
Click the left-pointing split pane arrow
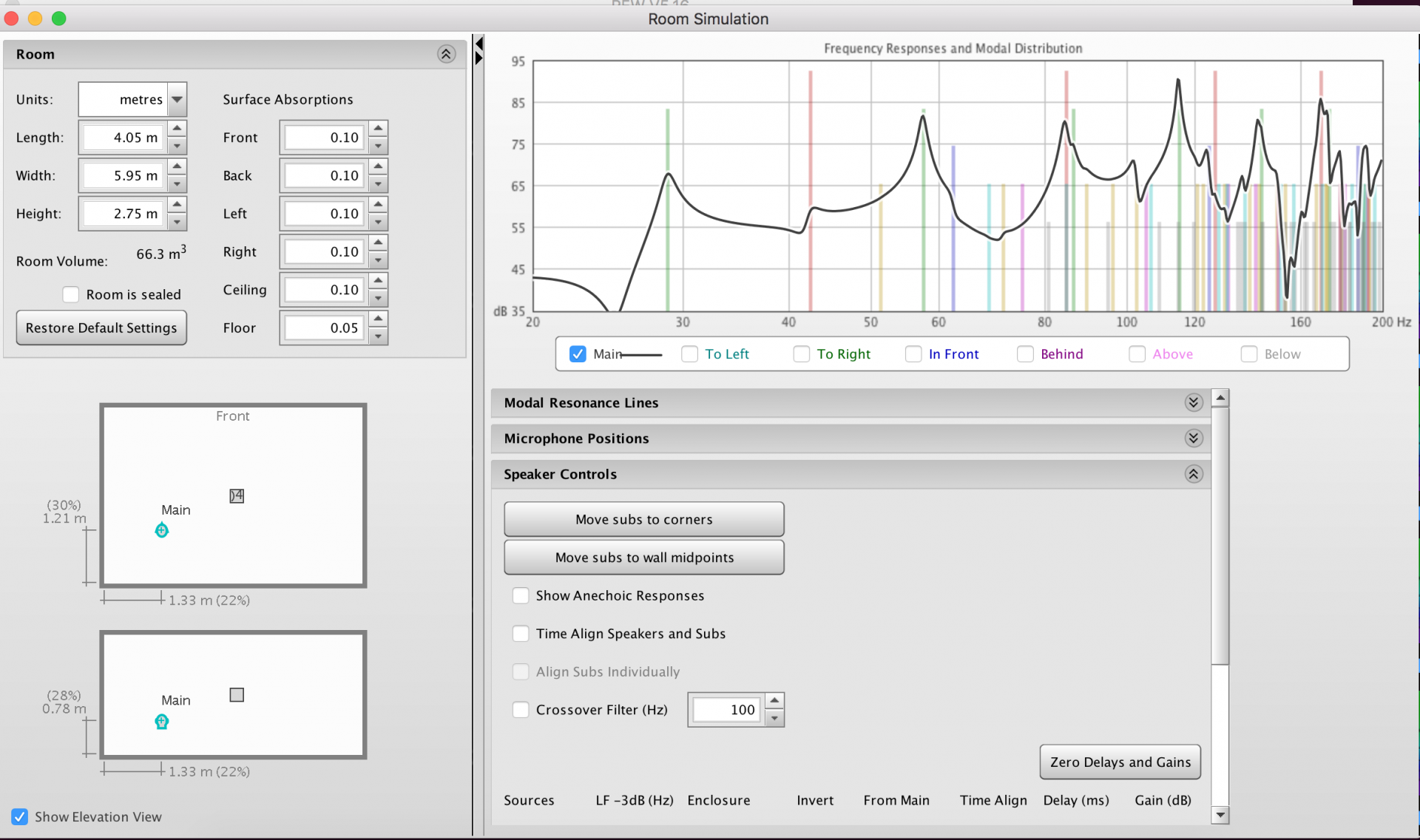click(479, 43)
